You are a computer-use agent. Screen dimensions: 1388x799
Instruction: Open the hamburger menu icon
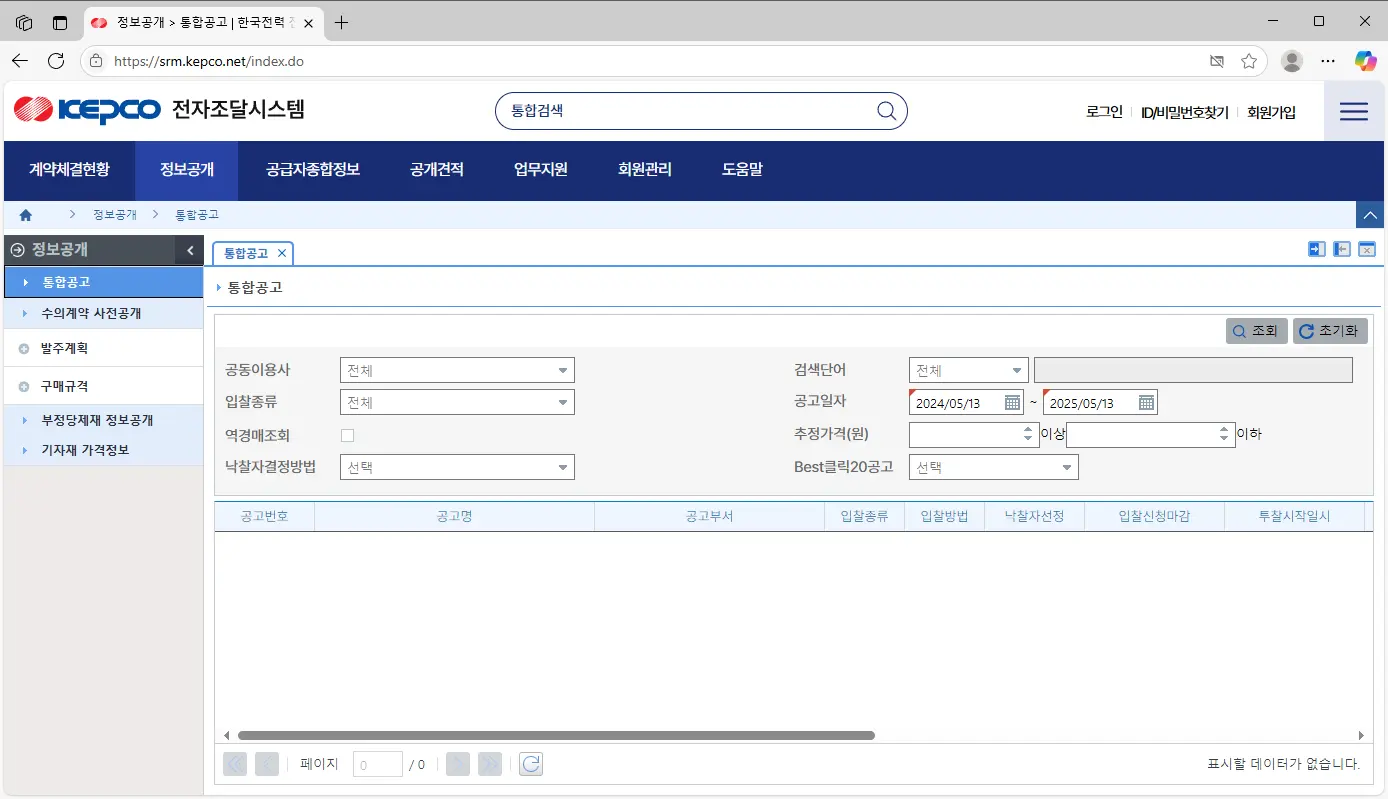click(1354, 111)
